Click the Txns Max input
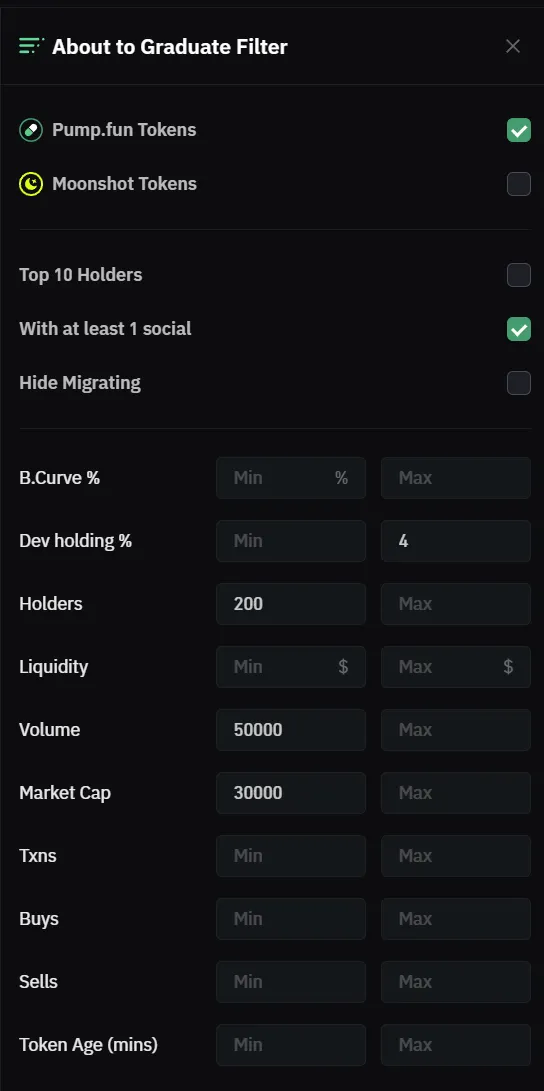544x1091 pixels. 456,856
